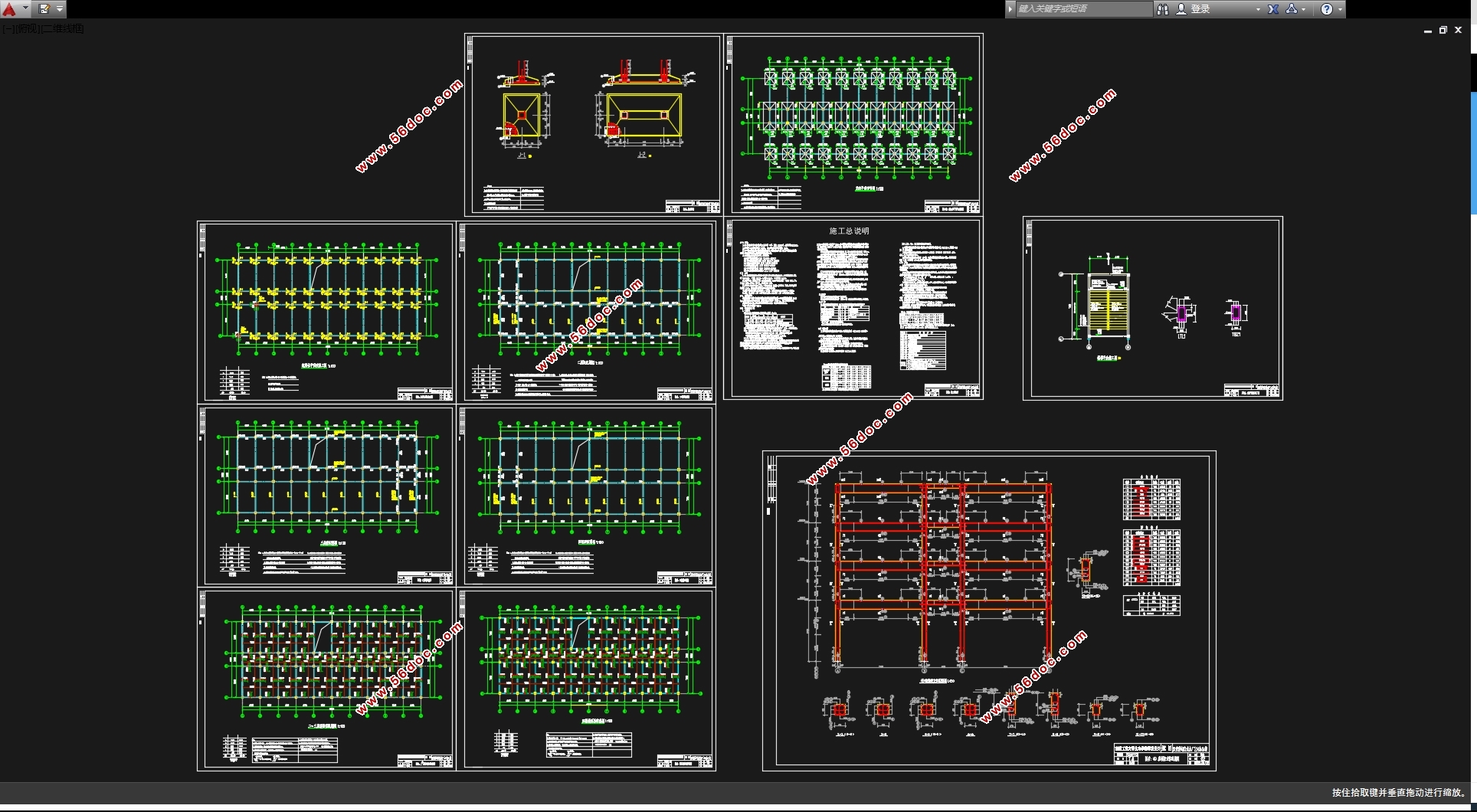The image size is (1477, 812).
Task: Open the dropdown arrow after 登录
Action: click(x=1258, y=9)
